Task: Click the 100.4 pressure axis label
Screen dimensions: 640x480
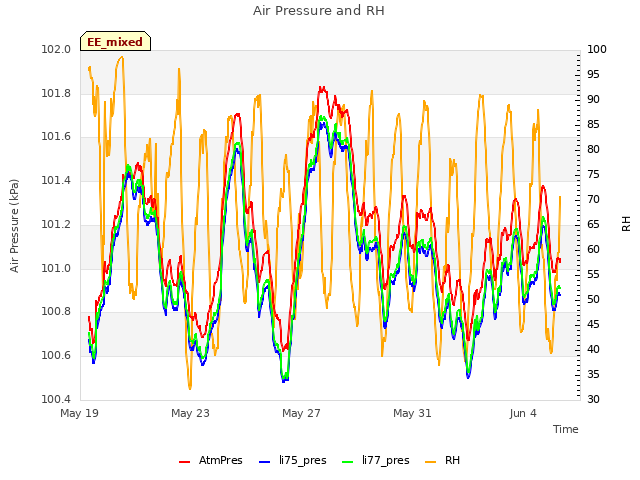Action: [56, 399]
